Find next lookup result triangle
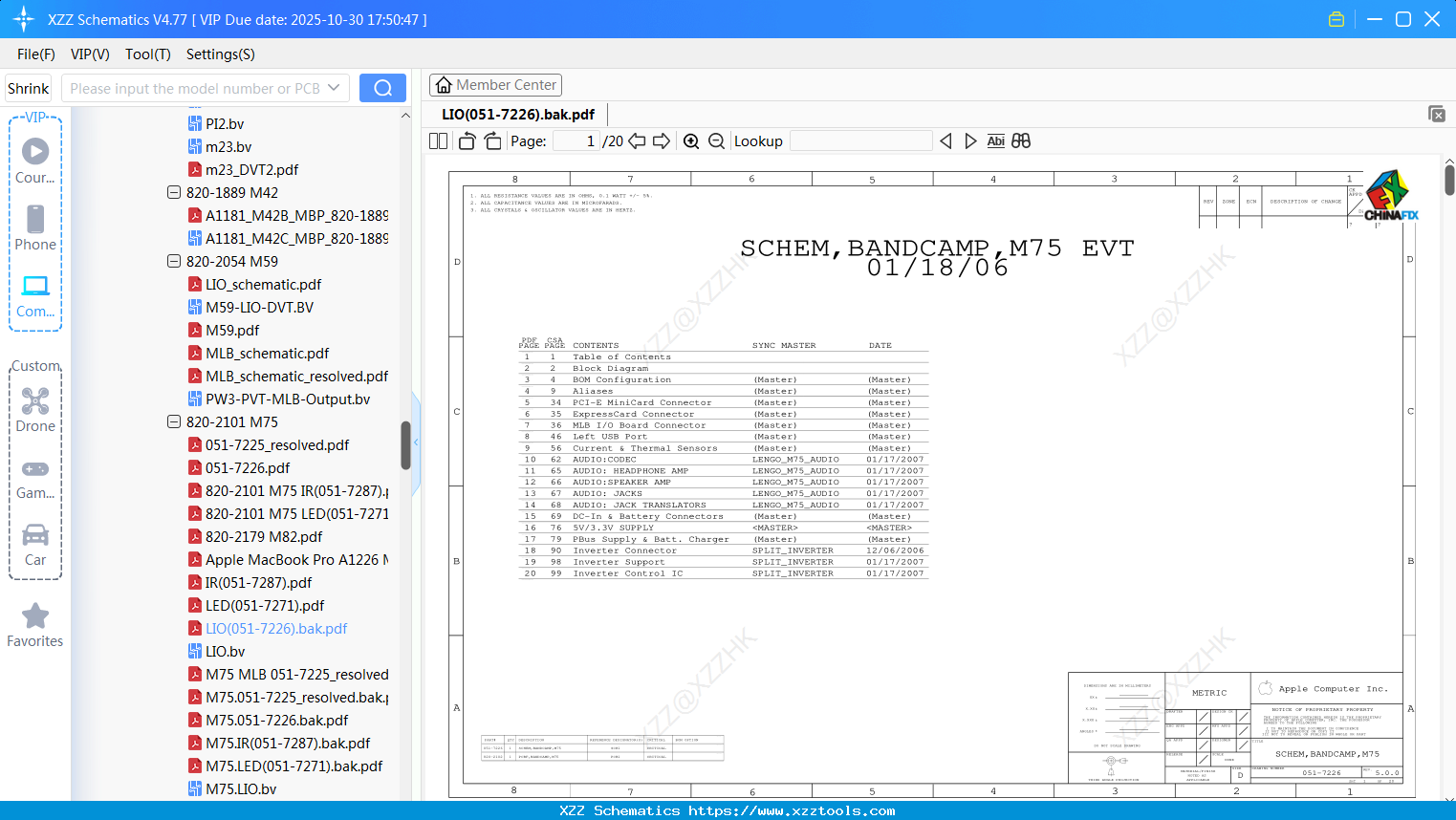The image size is (1456, 820). click(970, 141)
